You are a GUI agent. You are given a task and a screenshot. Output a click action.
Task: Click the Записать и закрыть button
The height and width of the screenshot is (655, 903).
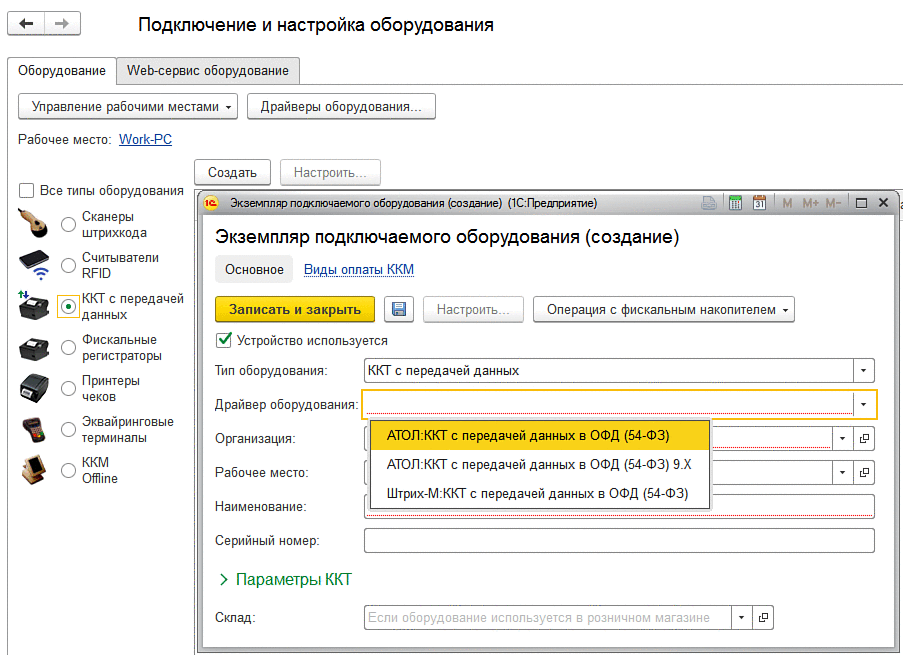(295, 309)
